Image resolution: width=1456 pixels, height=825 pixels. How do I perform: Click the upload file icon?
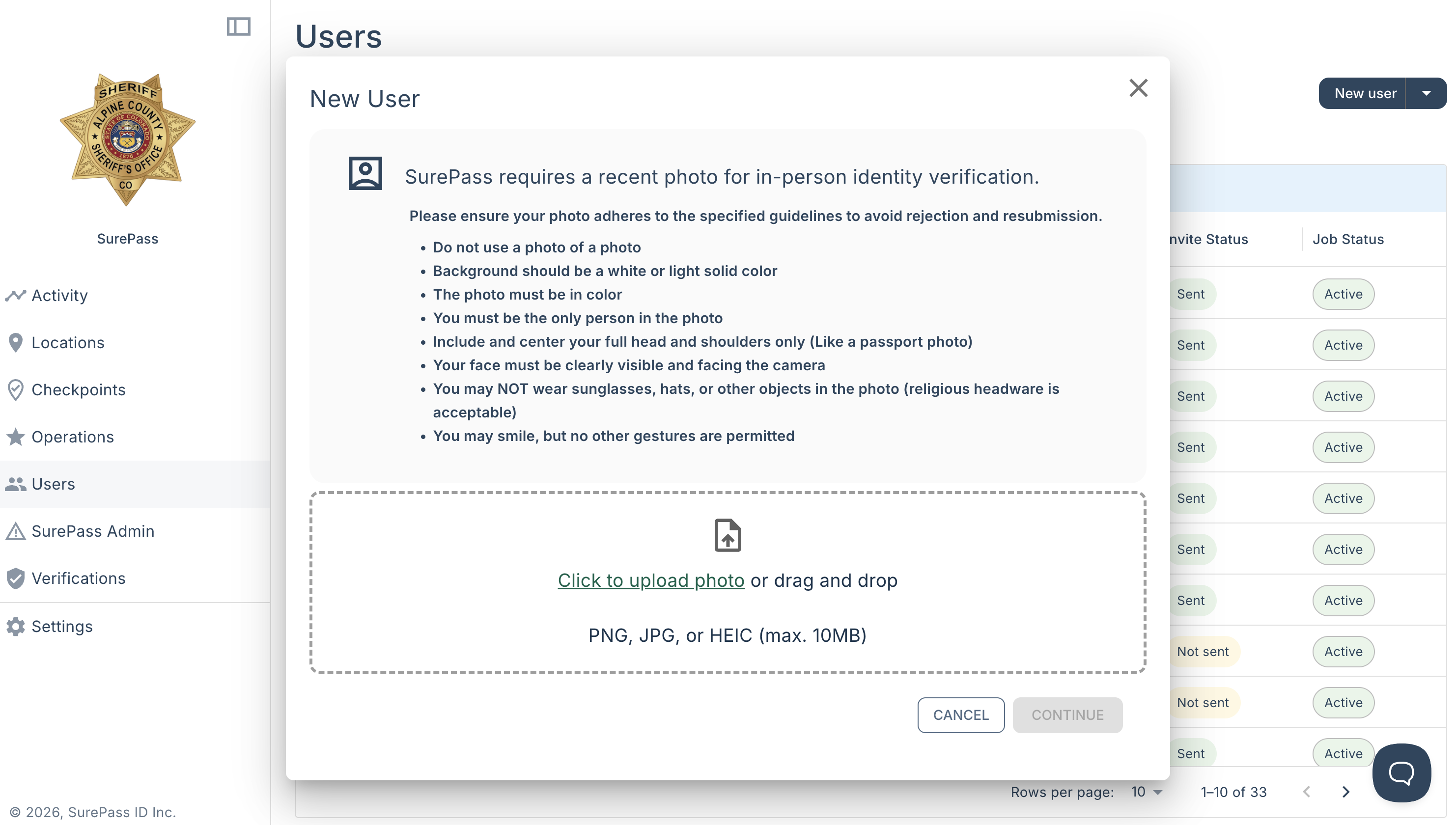[728, 535]
